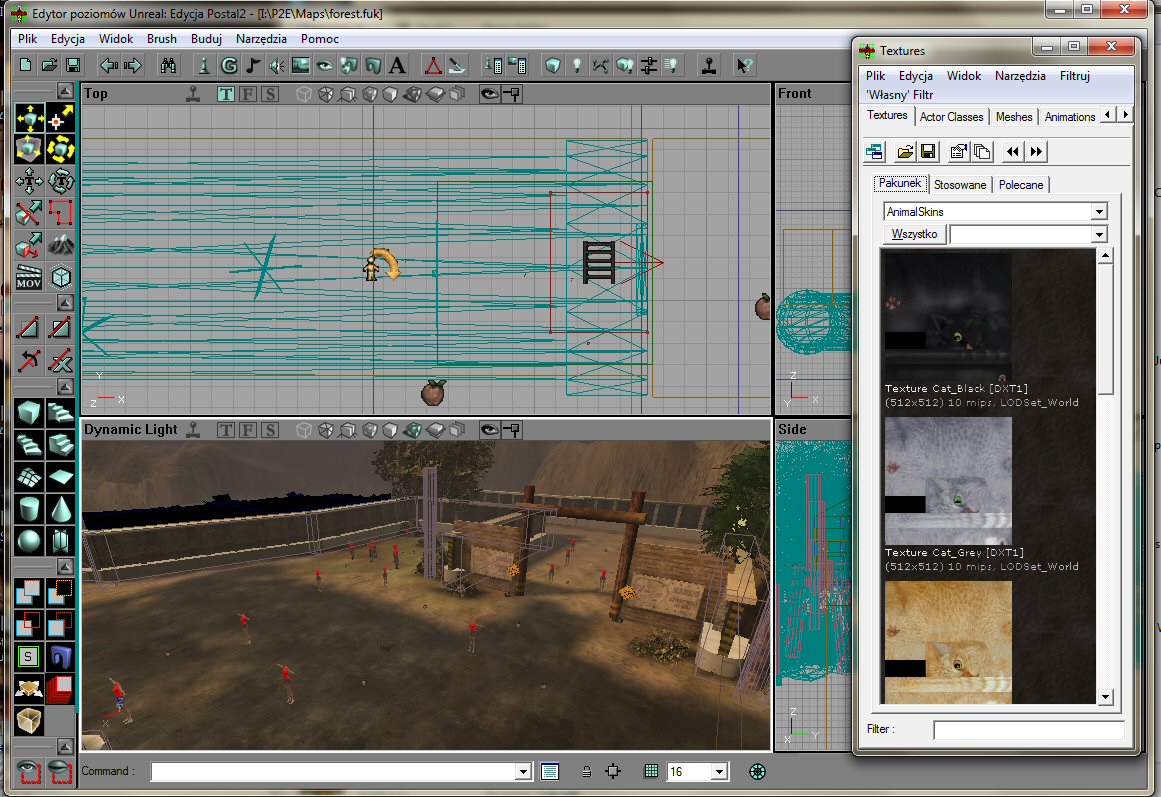
Task: Open the Group browser G icon
Action: click(229, 65)
